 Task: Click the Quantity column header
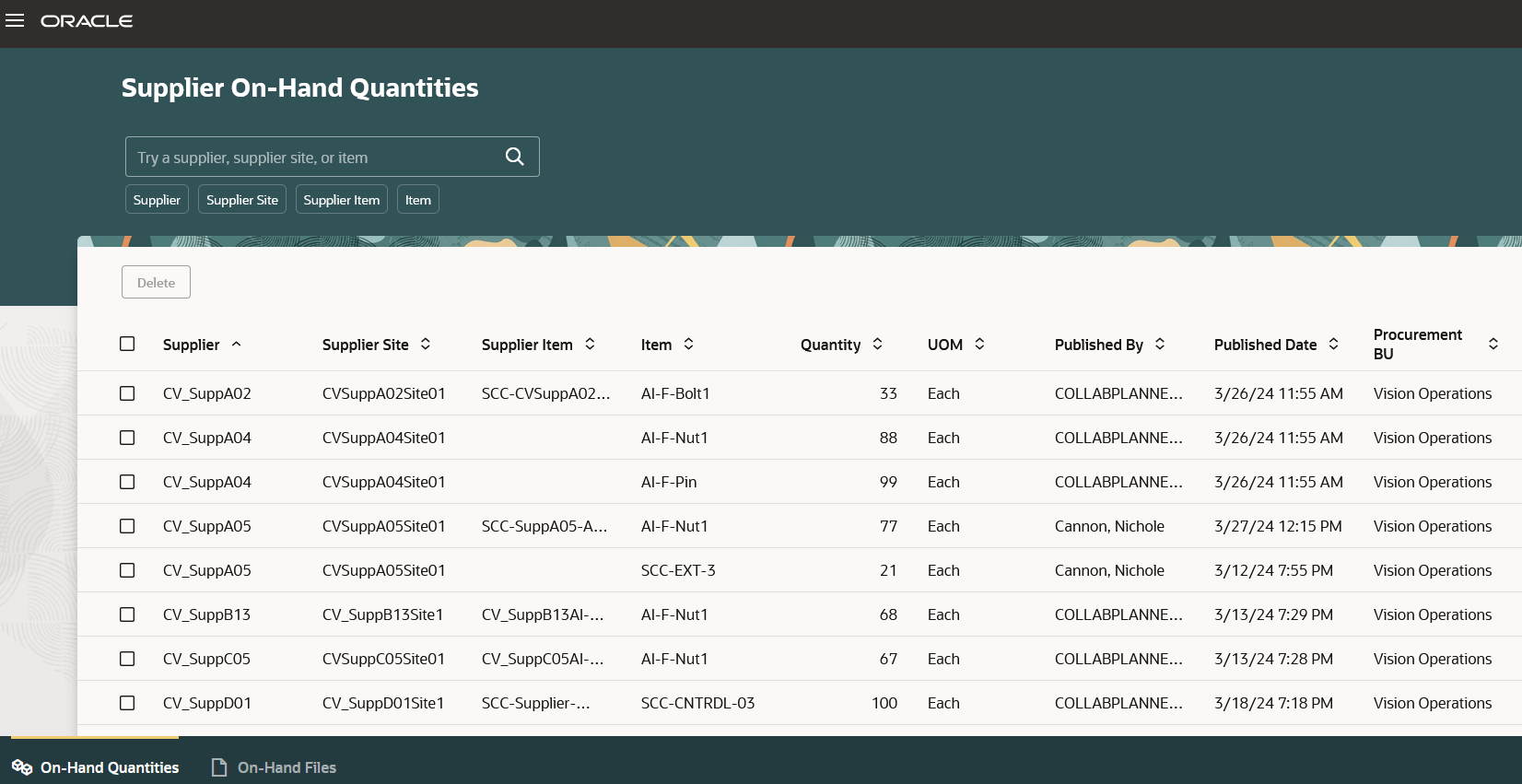point(830,345)
